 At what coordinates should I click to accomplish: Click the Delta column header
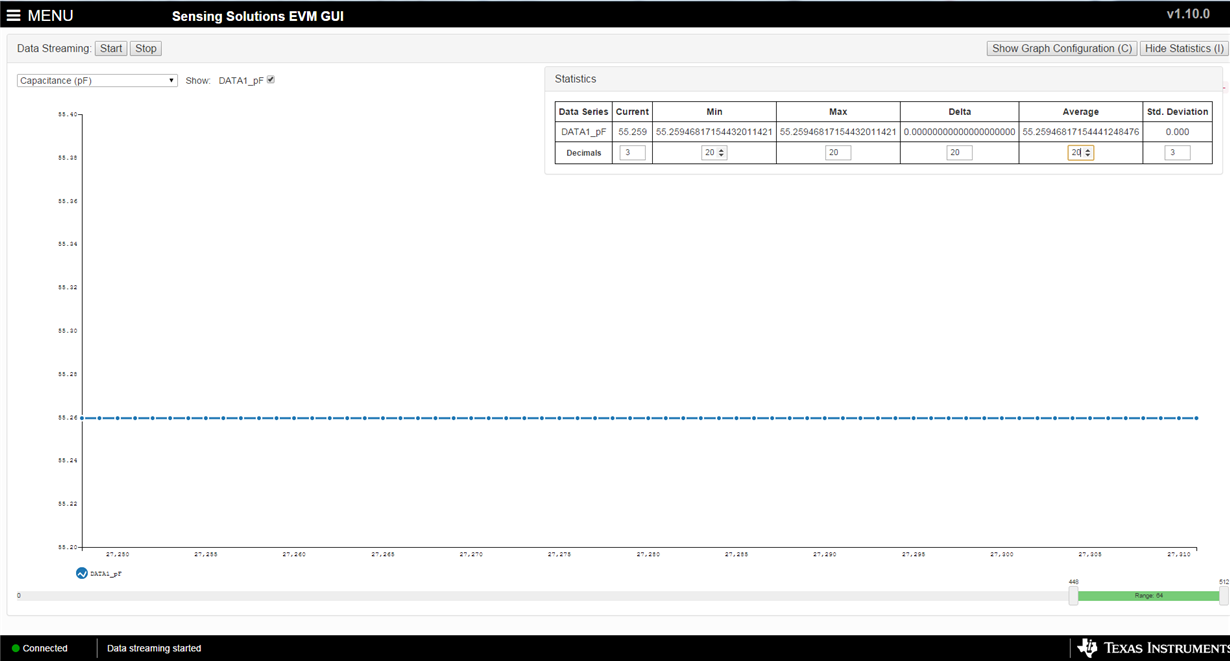[959, 112]
